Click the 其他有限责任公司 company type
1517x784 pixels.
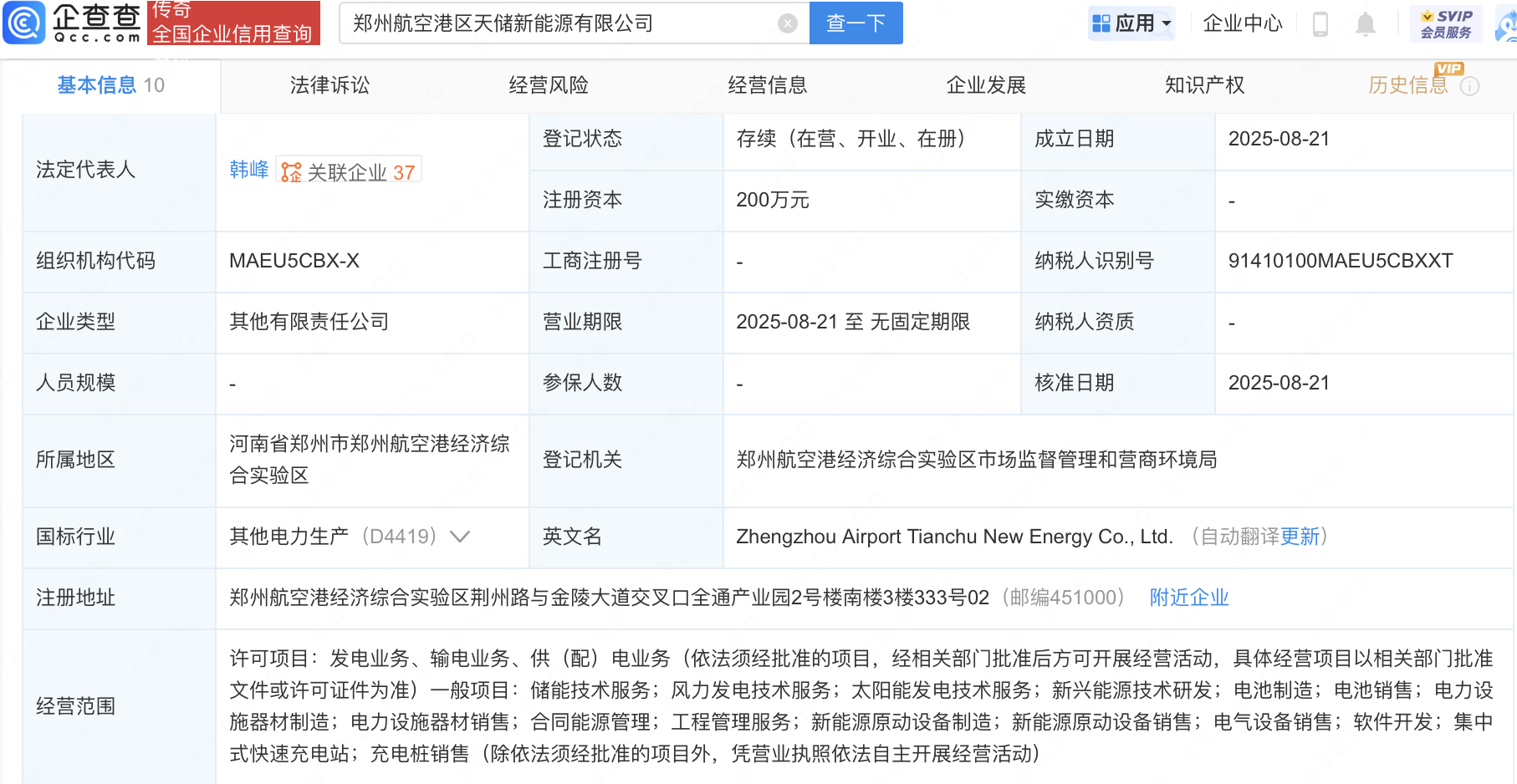click(x=309, y=322)
